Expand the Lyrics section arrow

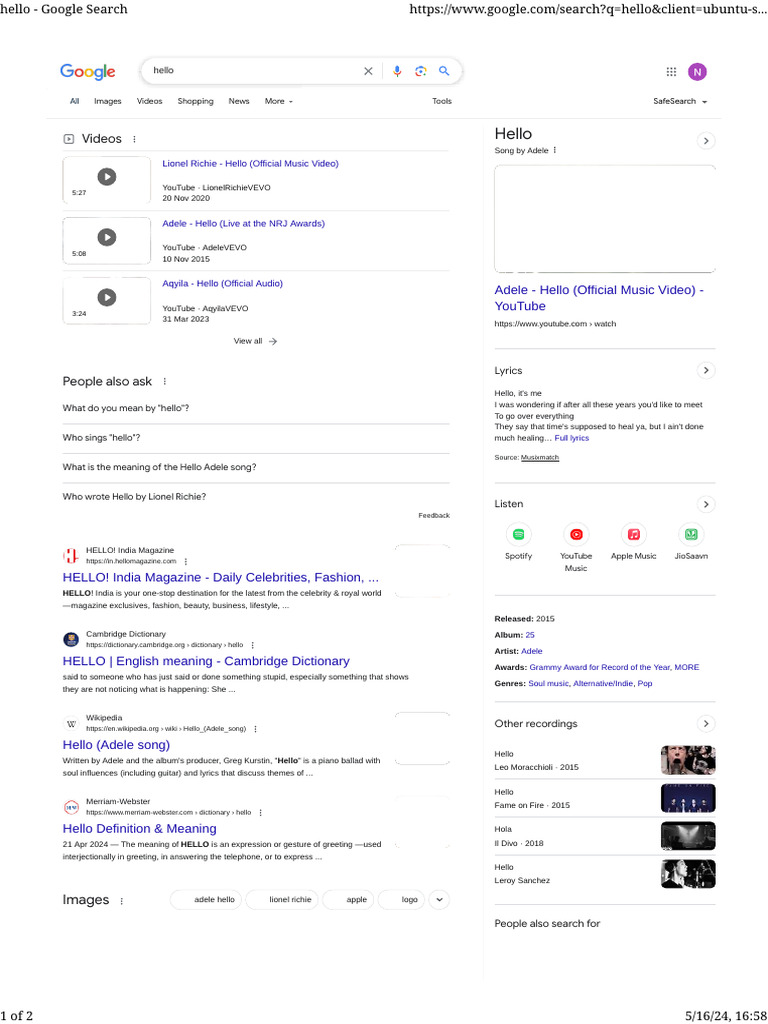click(706, 370)
